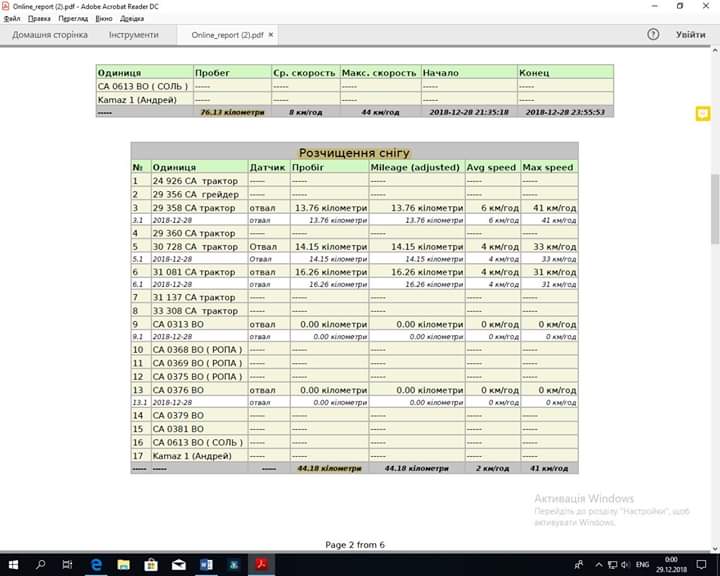Switch to Інструменти tab
The width and height of the screenshot is (720, 576).
134,35
